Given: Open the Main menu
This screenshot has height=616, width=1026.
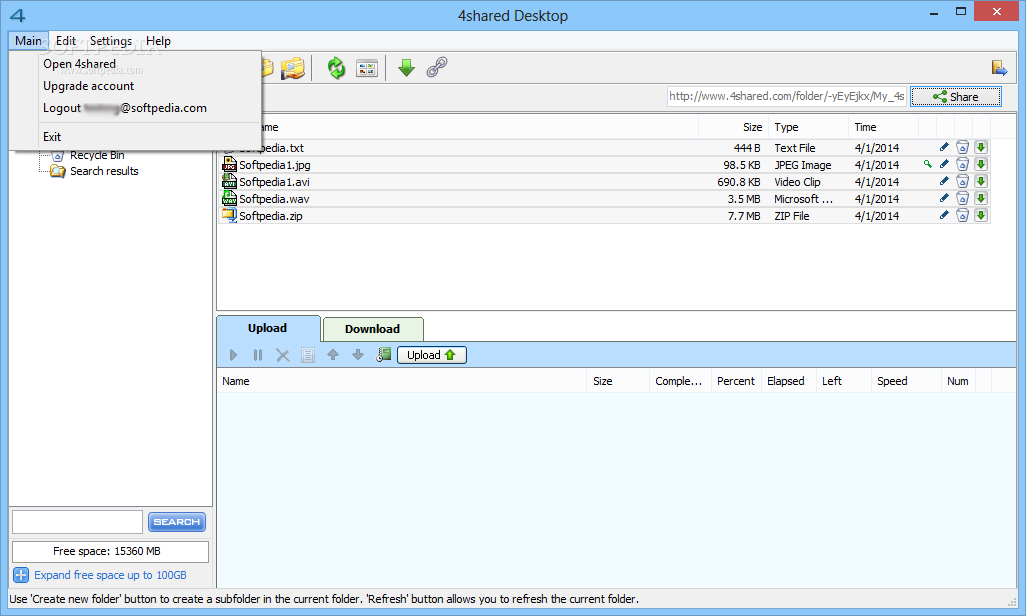Looking at the screenshot, I should point(28,41).
